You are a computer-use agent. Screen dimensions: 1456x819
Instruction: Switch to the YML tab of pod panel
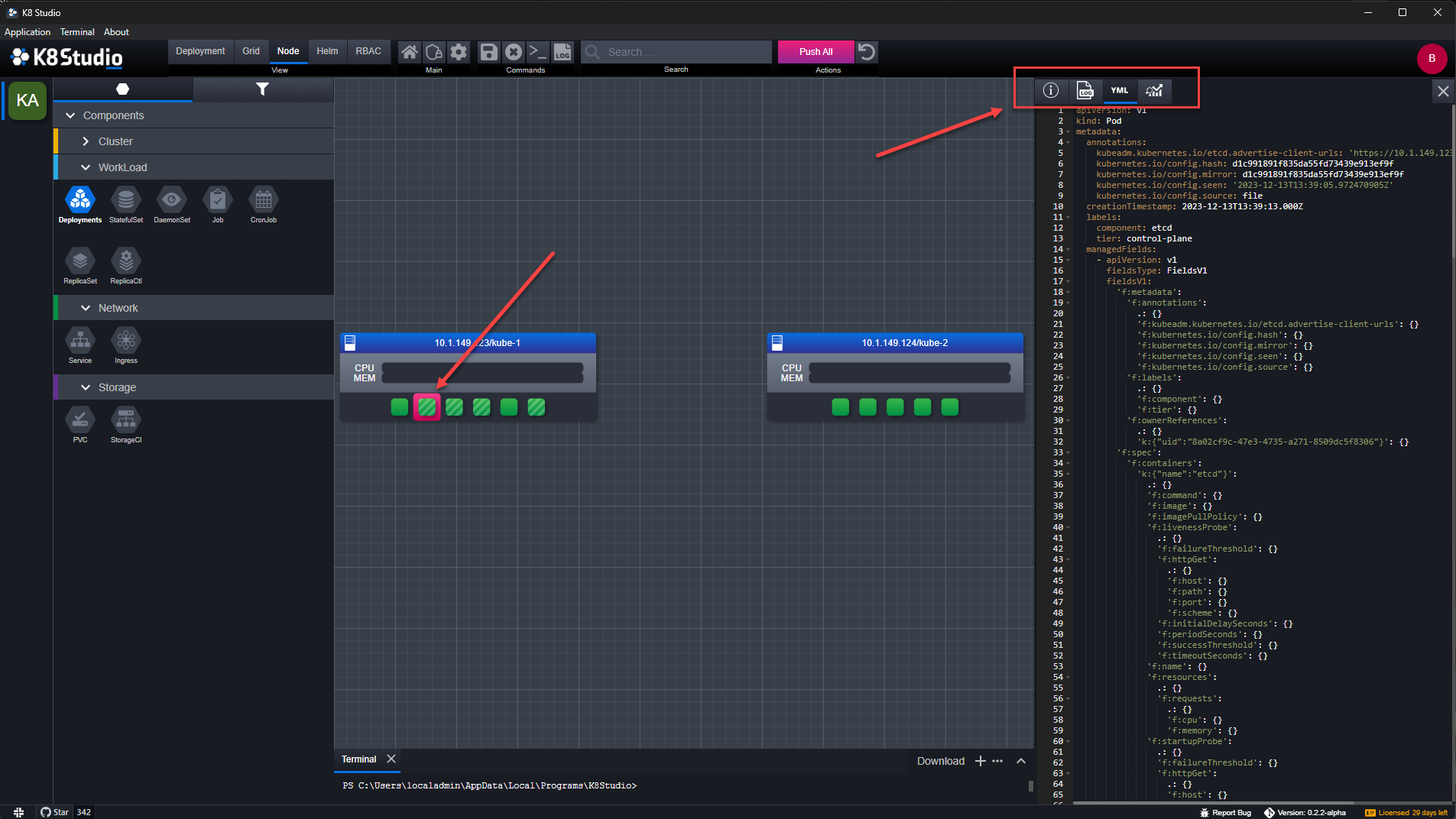pyautogui.click(x=1120, y=90)
